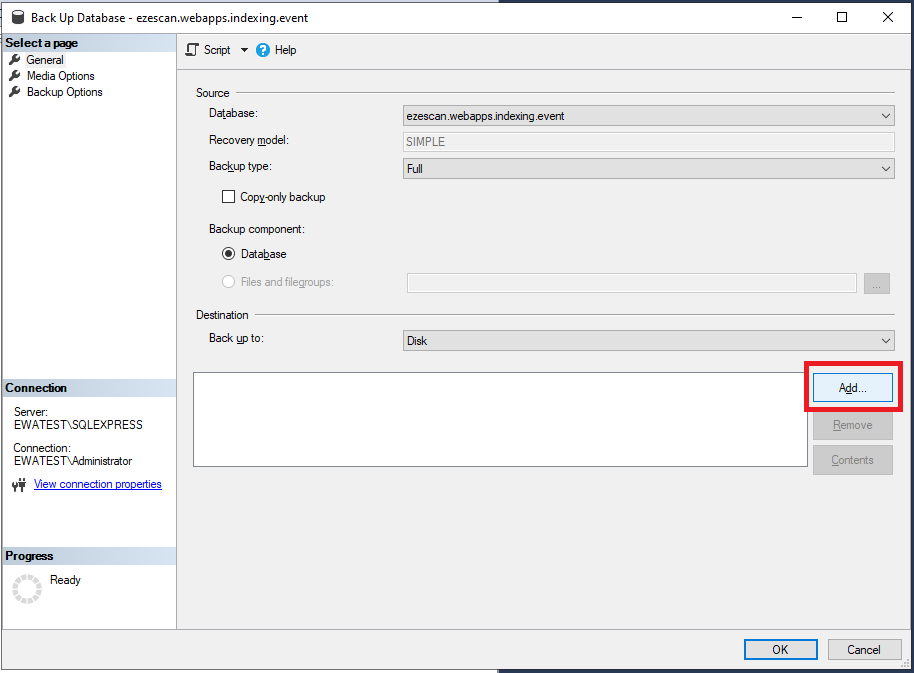Select the Database radio button
Image resolution: width=914 pixels, height=673 pixels.
point(229,254)
